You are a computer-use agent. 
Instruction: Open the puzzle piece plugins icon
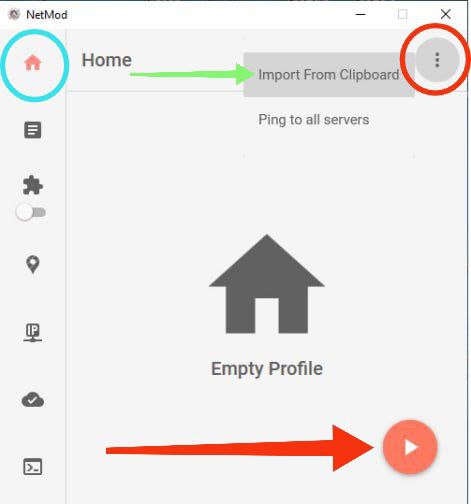[33, 185]
